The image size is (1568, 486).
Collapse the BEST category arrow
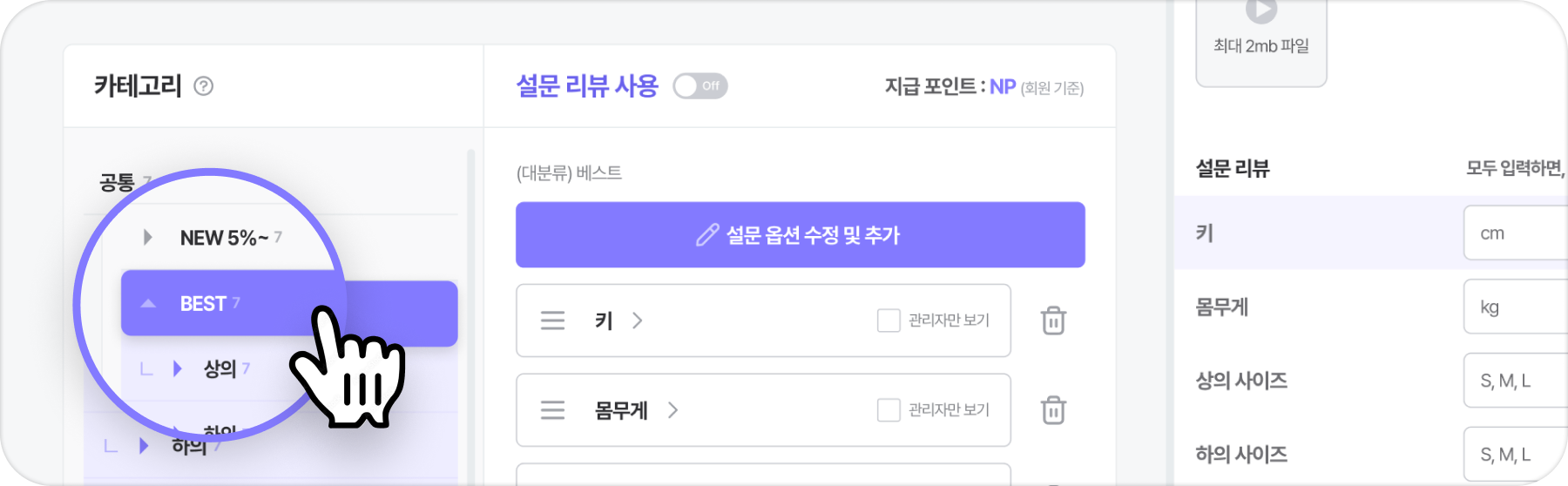coord(148,304)
